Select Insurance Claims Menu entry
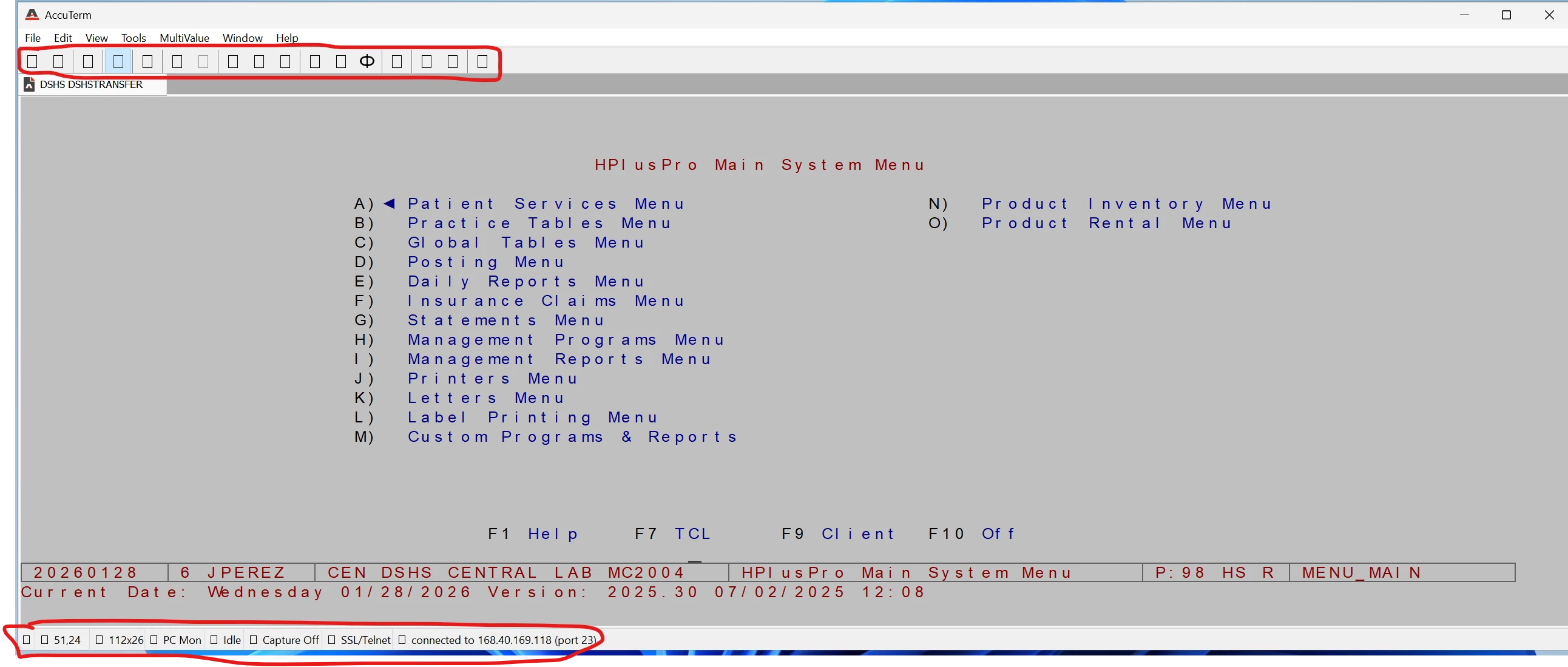Viewport: 1568px width, 667px height. pos(546,301)
